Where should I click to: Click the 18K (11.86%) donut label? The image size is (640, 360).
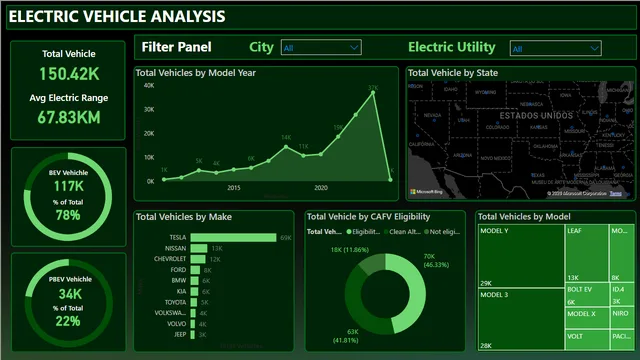[x=349, y=249]
